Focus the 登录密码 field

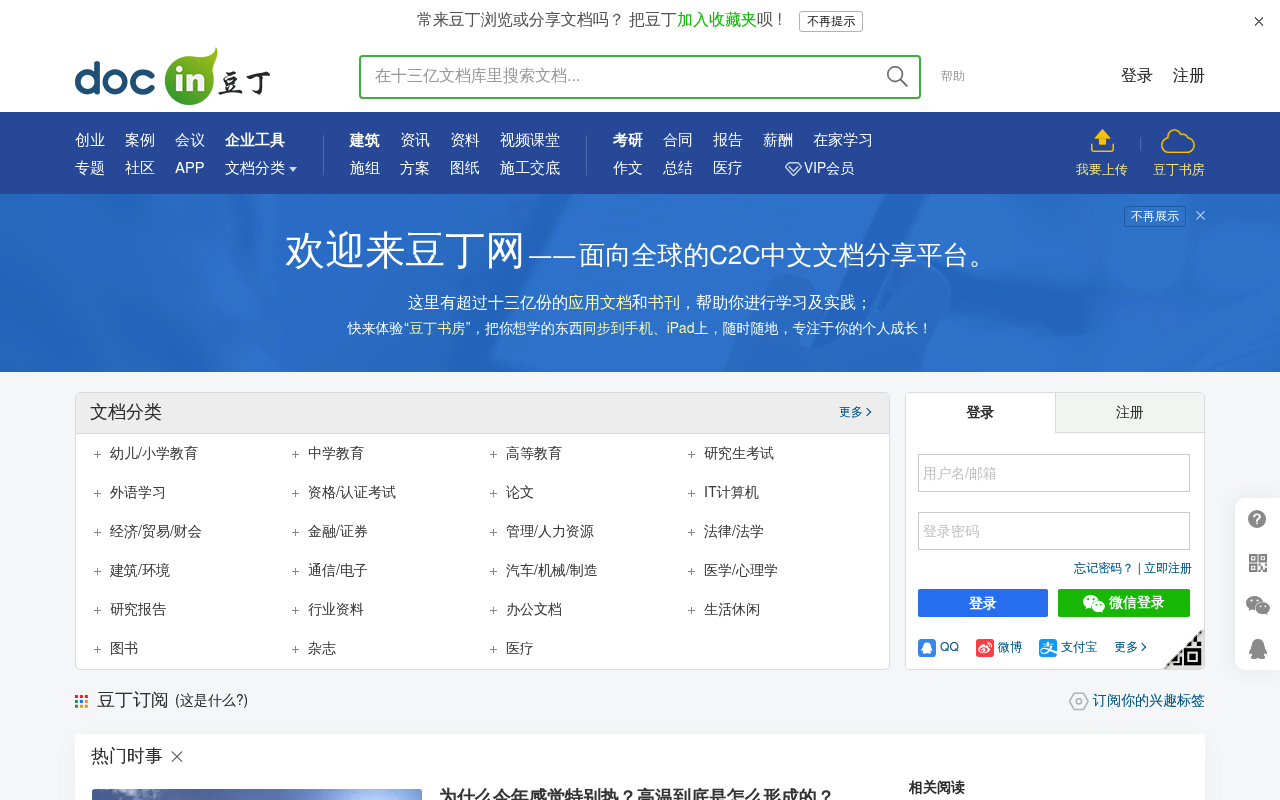pyautogui.click(x=1054, y=531)
